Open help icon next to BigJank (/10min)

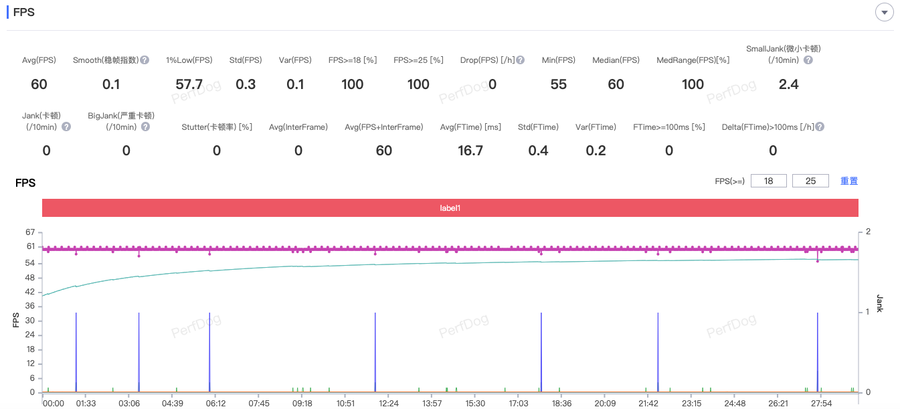(x=145, y=127)
